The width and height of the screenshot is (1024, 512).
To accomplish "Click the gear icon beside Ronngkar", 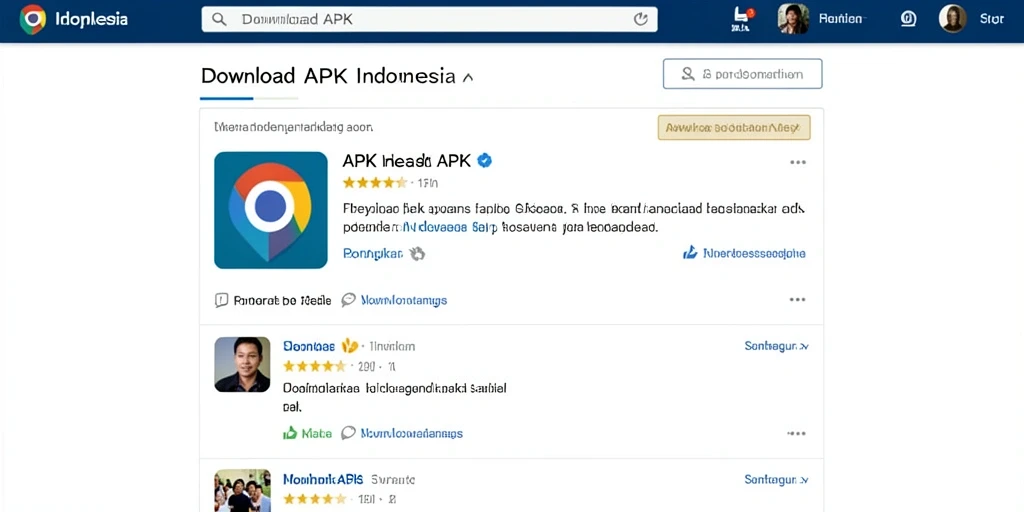I will coord(417,253).
